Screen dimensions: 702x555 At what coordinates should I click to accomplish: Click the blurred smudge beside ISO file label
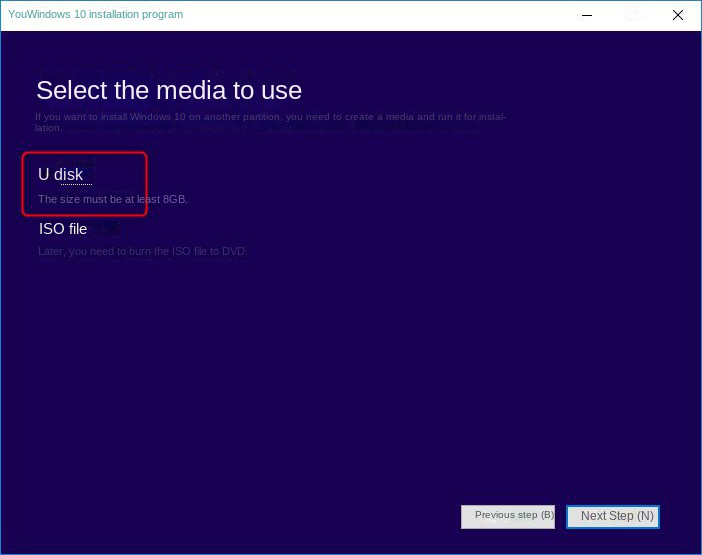106,229
